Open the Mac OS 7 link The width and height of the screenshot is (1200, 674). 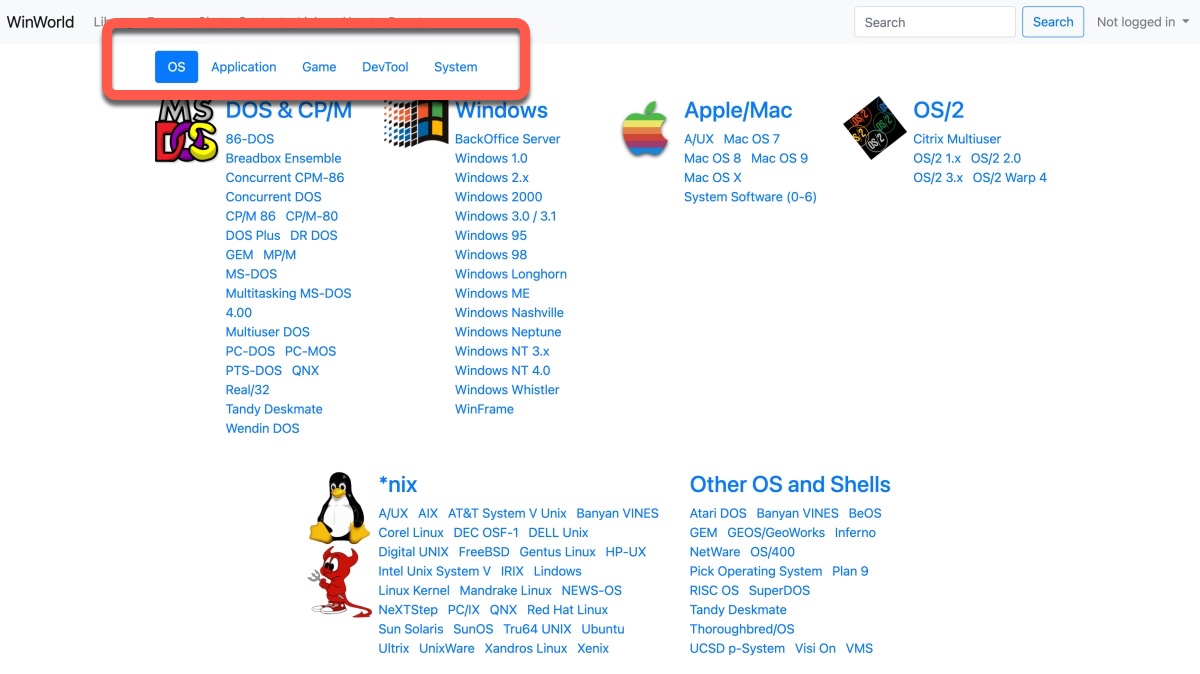pyautogui.click(x=752, y=139)
